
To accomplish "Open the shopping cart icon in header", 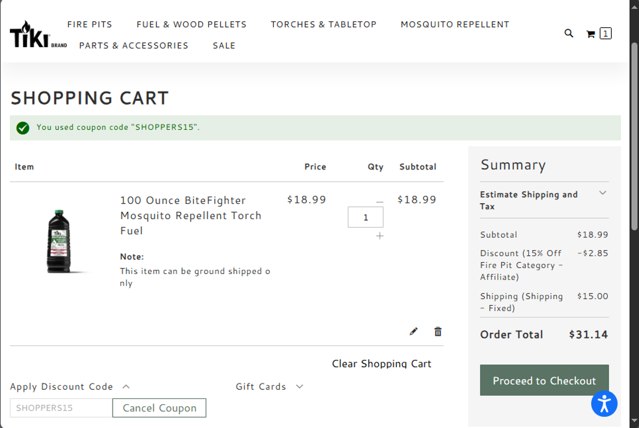I will (591, 34).
